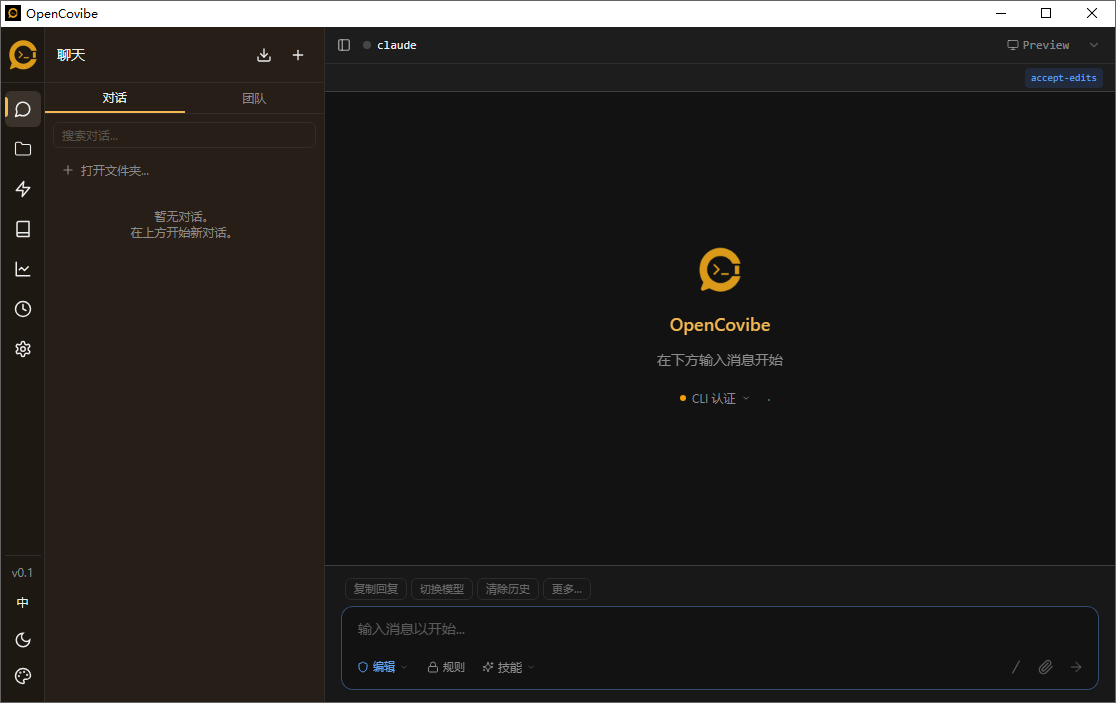The height and width of the screenshot is (703, 1116).
Task: Open the chat panel icon in sidebar
Action: click(x=22, y=109)
